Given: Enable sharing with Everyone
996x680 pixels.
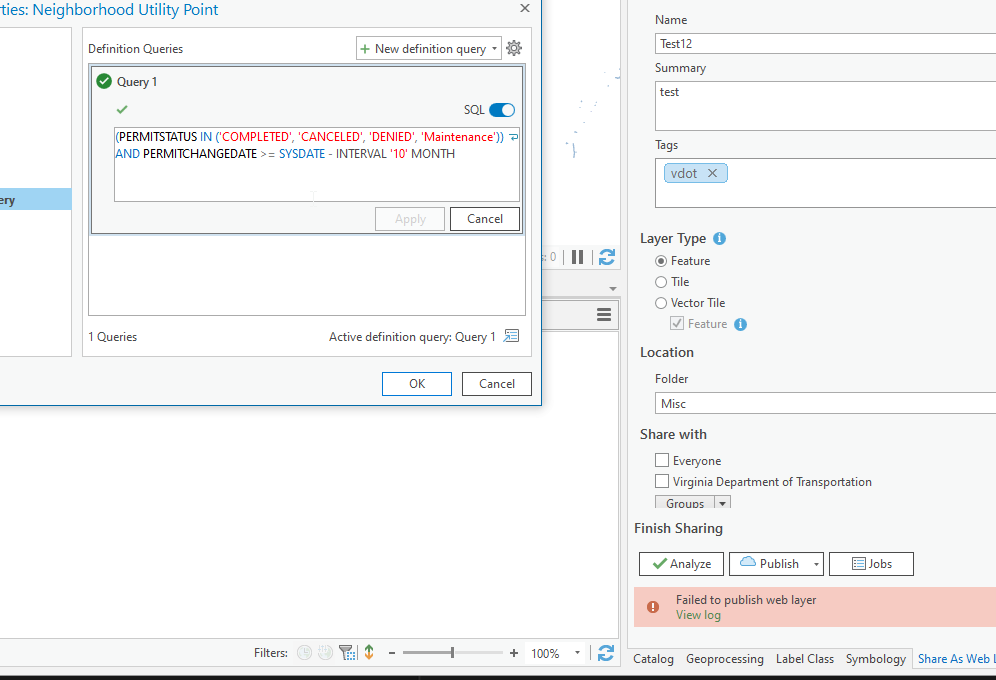Looking at the screenshot, I should (x=661, y=460).
